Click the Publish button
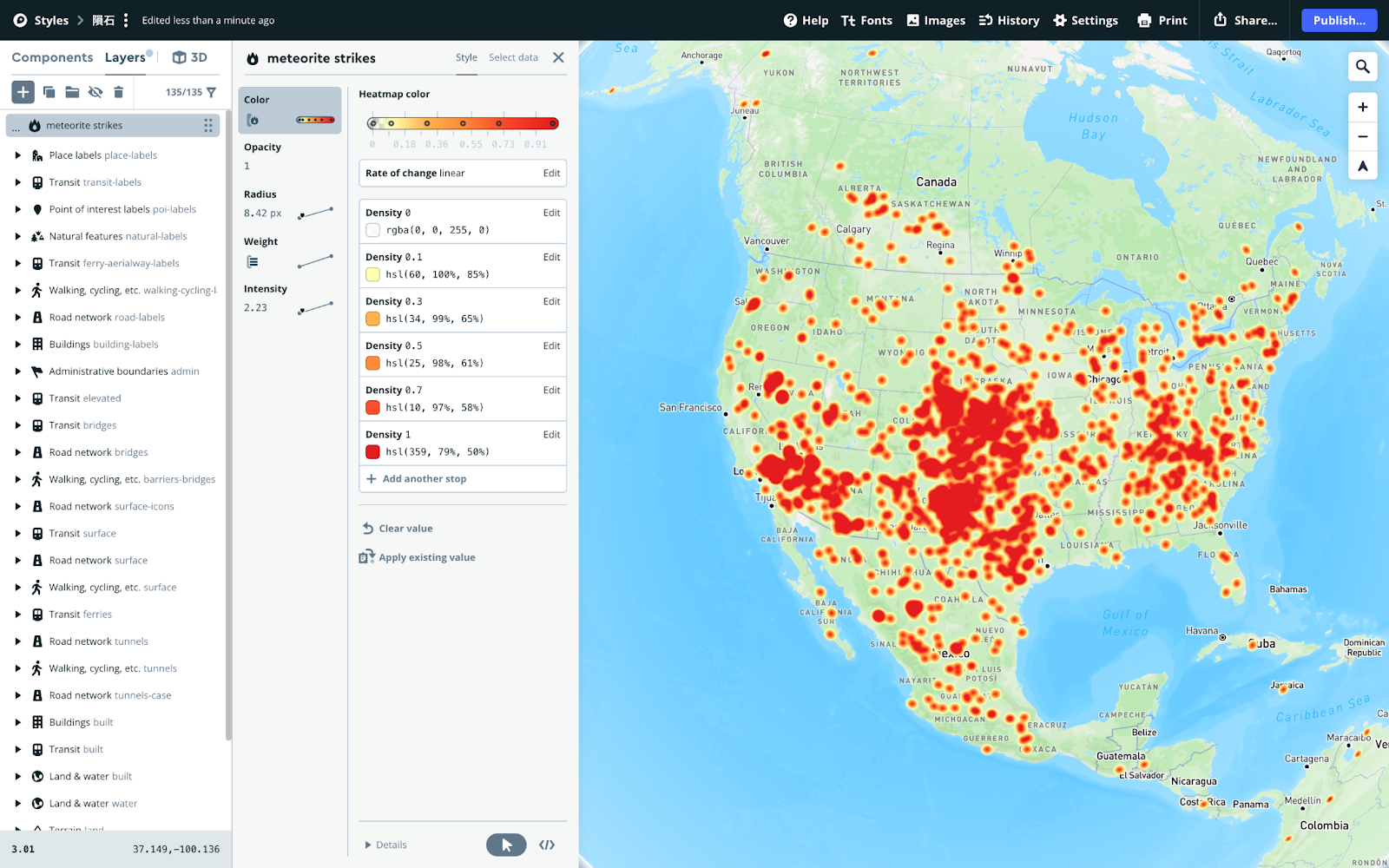 tap(1338, 20)
